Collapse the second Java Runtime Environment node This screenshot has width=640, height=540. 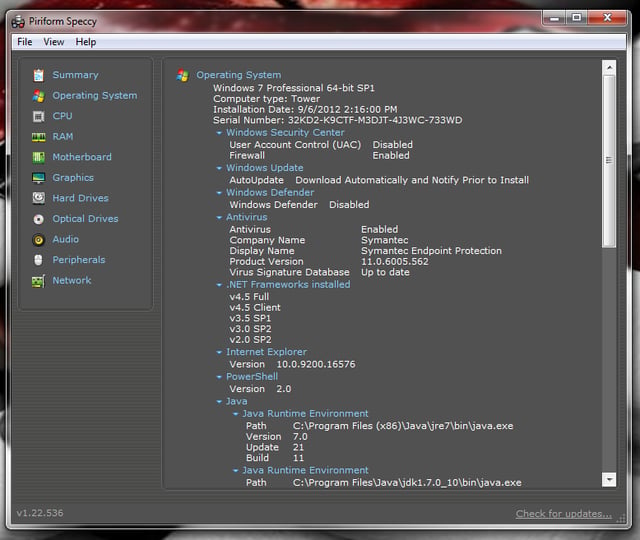tap(236, 471)
